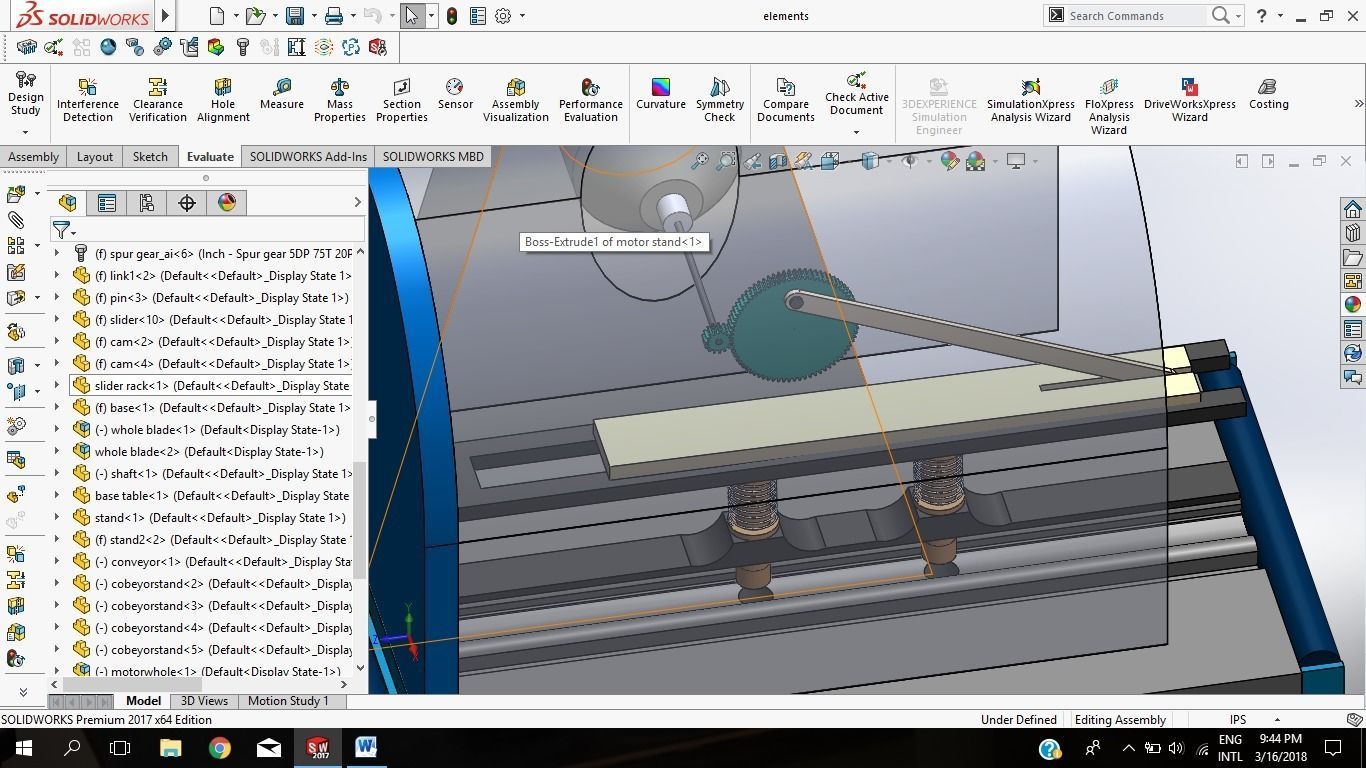Viewport: 1366px width, 768px height.
Task: Expand link1<2> tree node
Action: [x=57, y=275]
